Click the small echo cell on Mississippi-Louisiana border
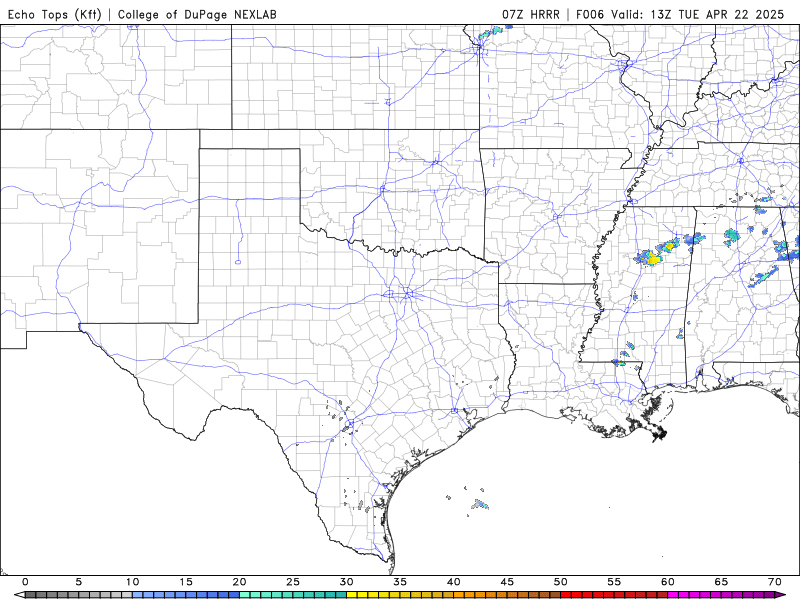800x600 pixels. click(x=618, y=362)
